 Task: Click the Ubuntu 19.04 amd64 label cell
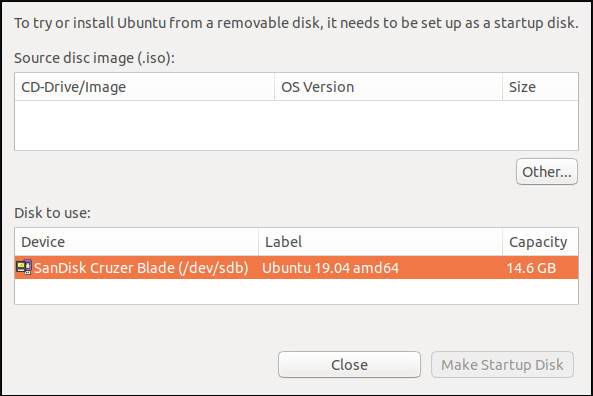pyautogui.click(x=331, y=268)
